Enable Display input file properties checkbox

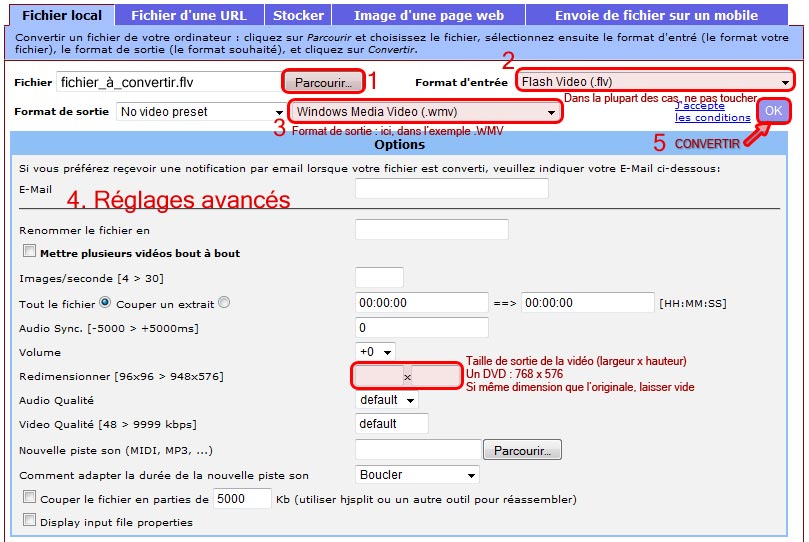click(29, 520)
